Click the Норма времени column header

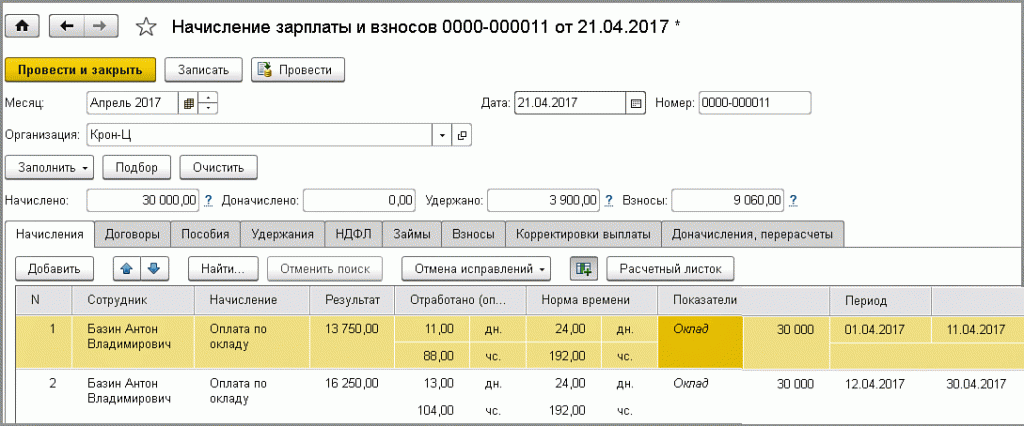(591, 300)
